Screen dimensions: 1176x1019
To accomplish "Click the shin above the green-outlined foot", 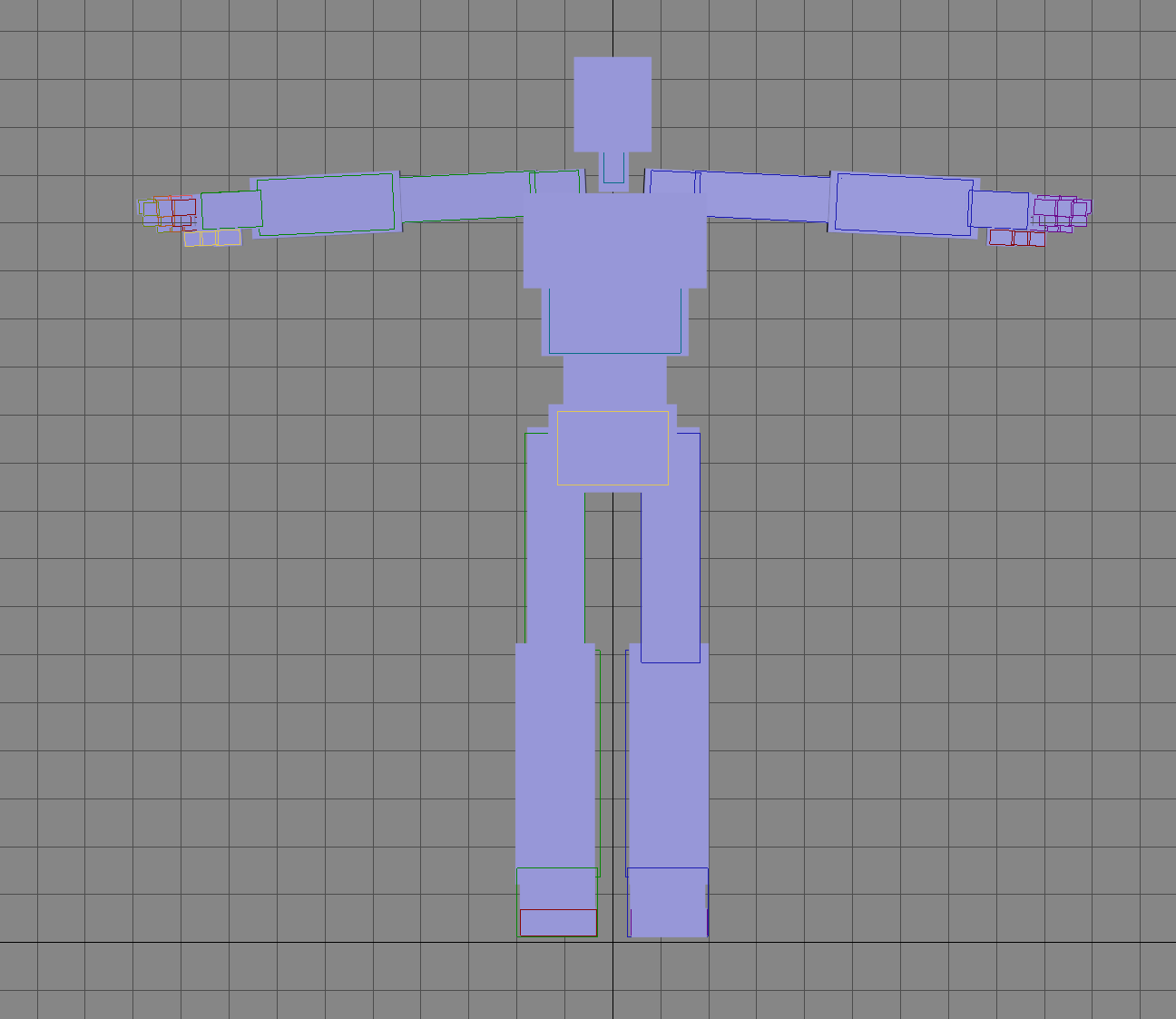I will 555,756.
